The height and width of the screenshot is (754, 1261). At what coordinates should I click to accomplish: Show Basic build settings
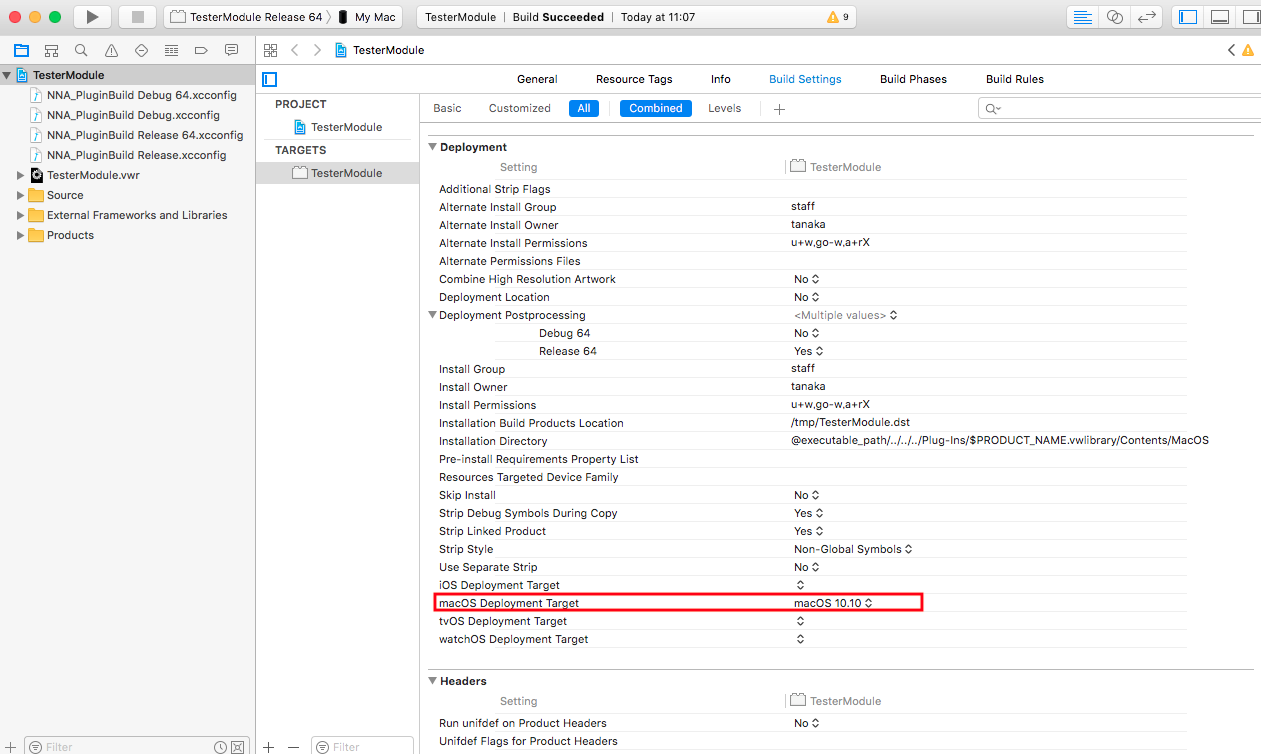(447, 108)
